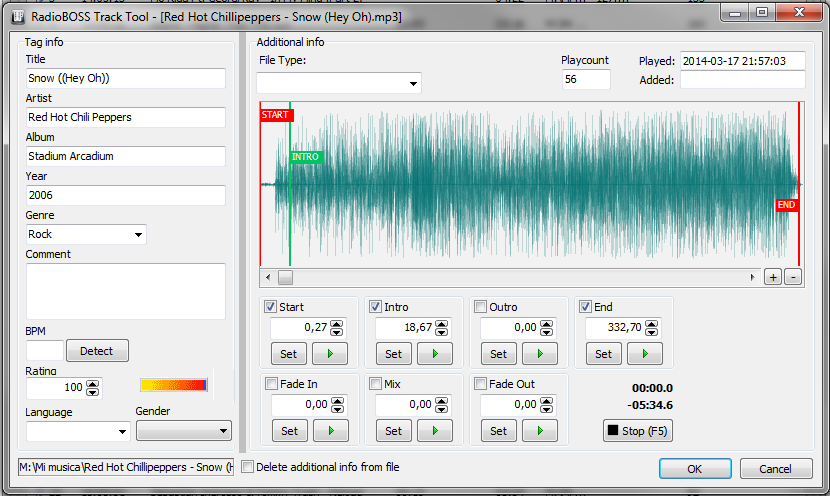Click the red START marker flag

[x=277, y=115]
